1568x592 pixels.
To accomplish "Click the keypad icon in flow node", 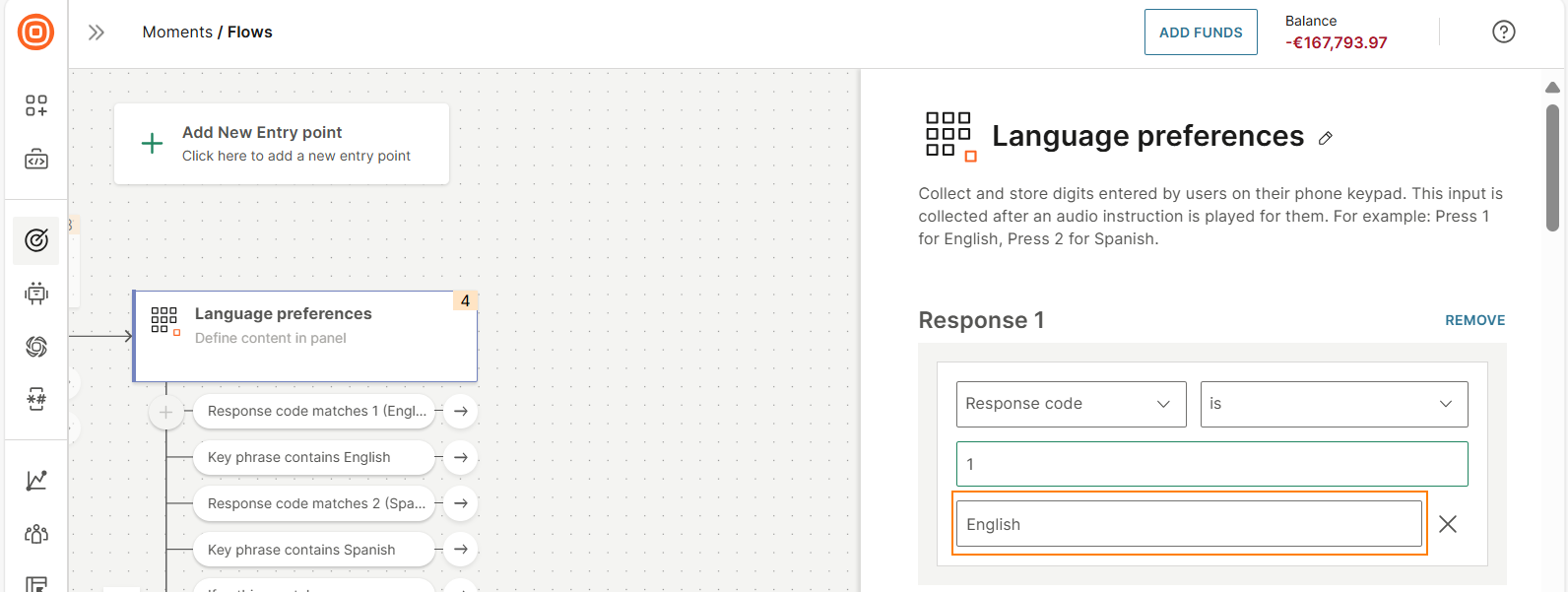I will tap(164, 321).
